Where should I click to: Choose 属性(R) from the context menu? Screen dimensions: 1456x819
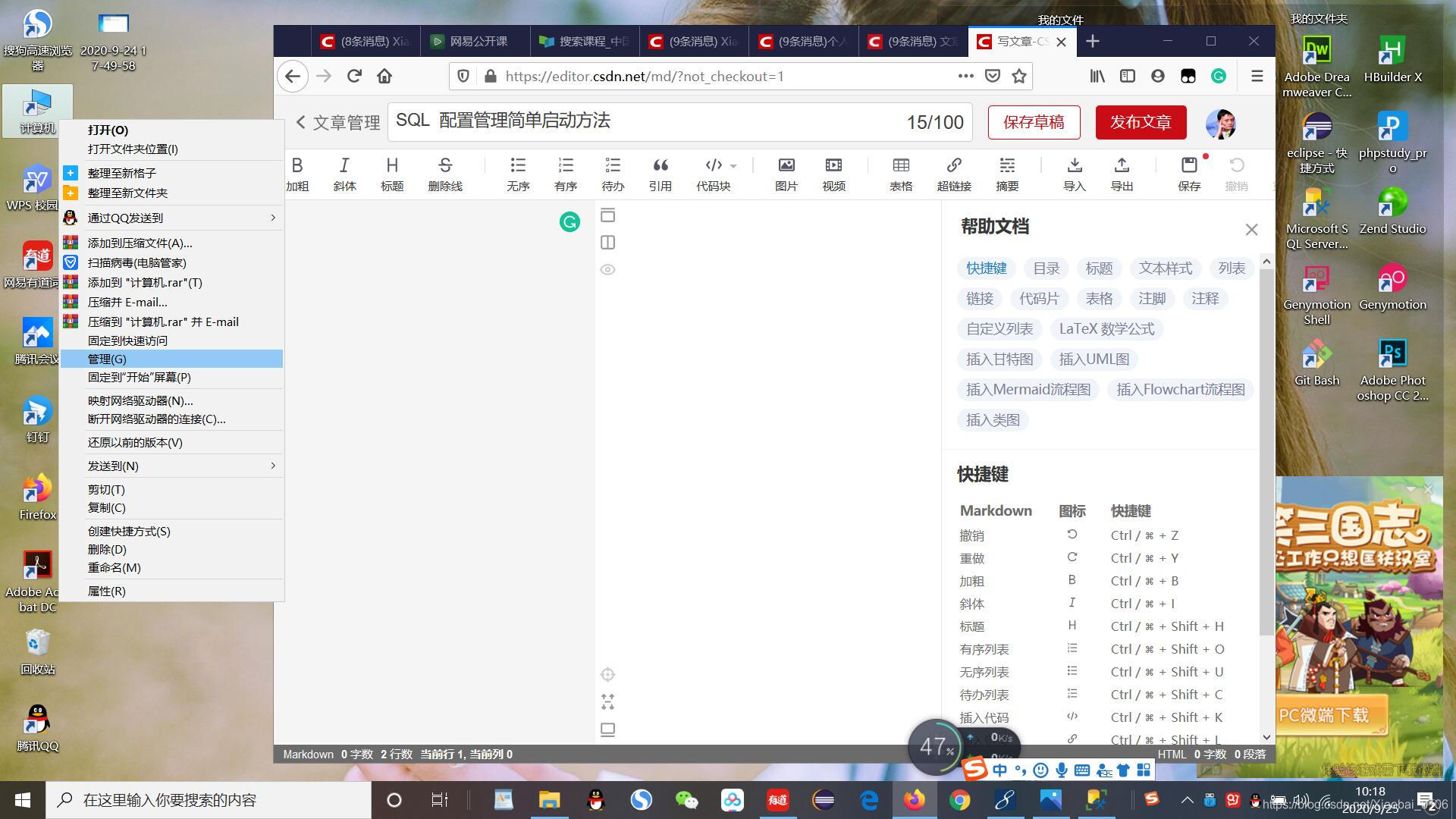pos(107,591)
